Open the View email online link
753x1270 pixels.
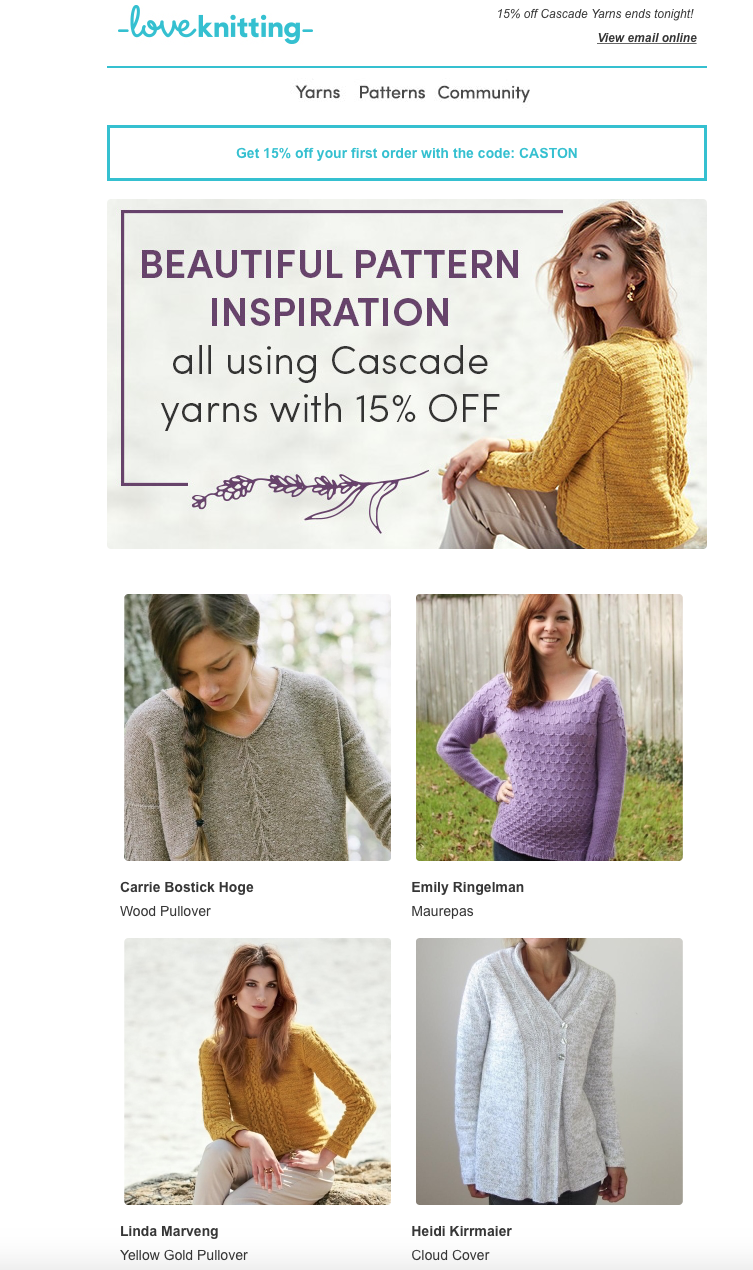pos(647,38)
